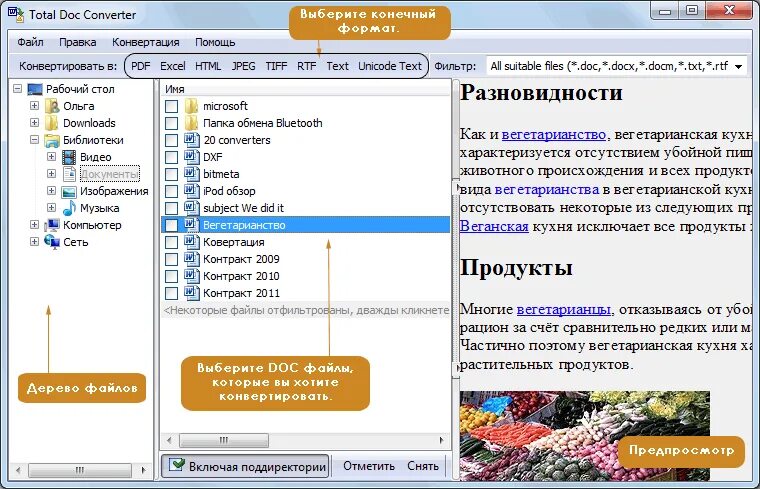Click the Отметить button
The height and width of the screenshot is (489, 760).
369,466
